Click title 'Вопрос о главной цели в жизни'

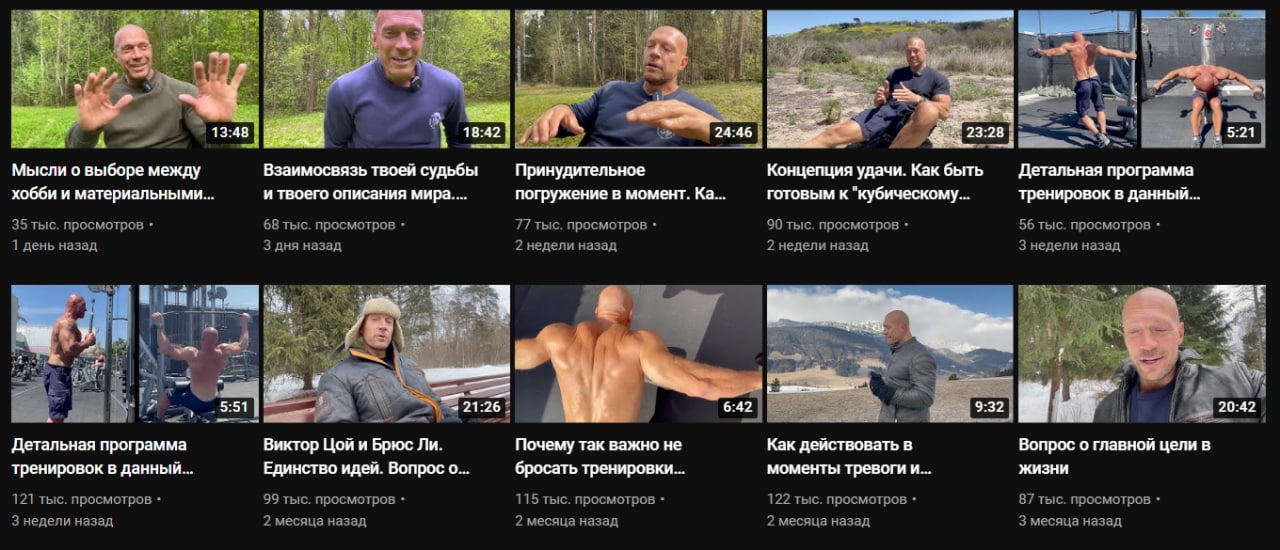[1115, 456]
